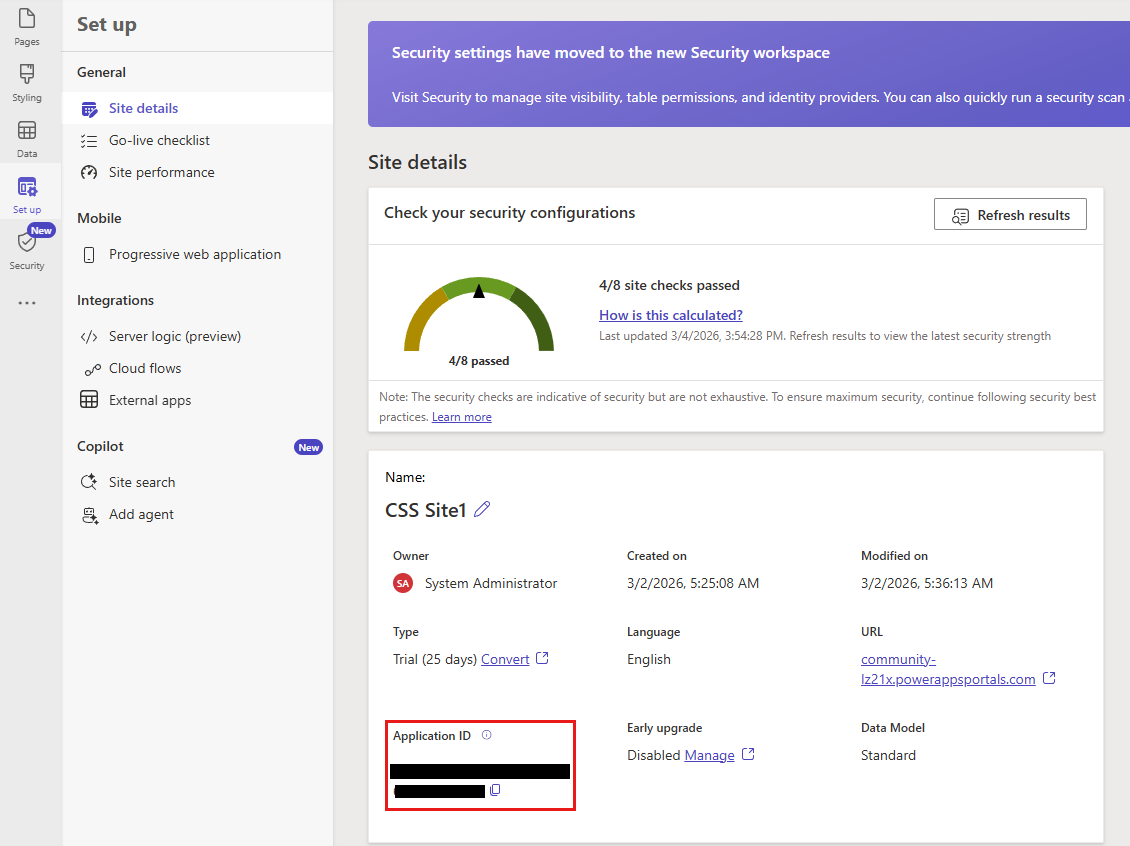Screen dimensions: 1130x846
Task: Open the more options ellipsis in rail
Action: [x=27, y=303]
